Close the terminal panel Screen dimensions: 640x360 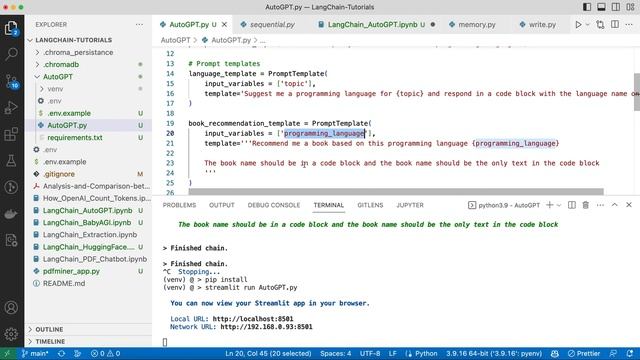pos(629,205)
